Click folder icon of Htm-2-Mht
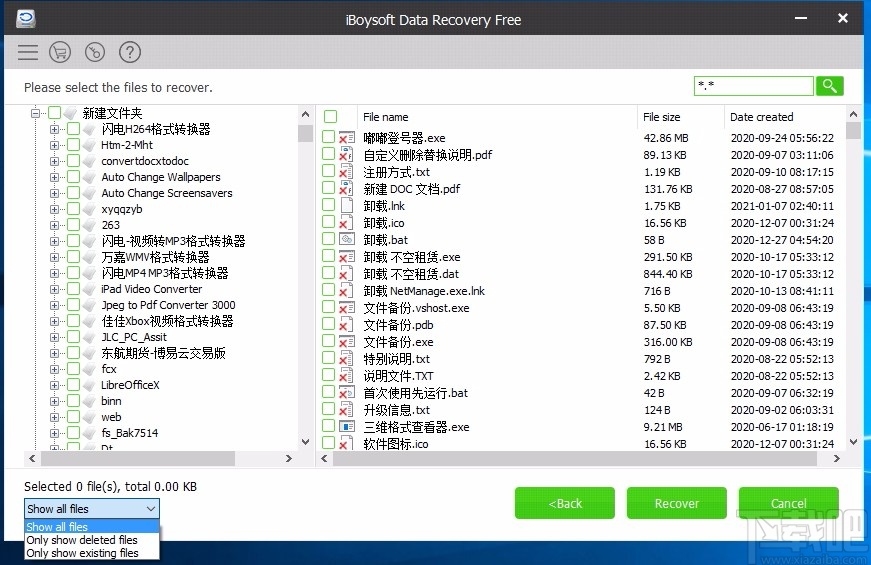The height and width of the screenshot is (565, 871). click(89, 146)
